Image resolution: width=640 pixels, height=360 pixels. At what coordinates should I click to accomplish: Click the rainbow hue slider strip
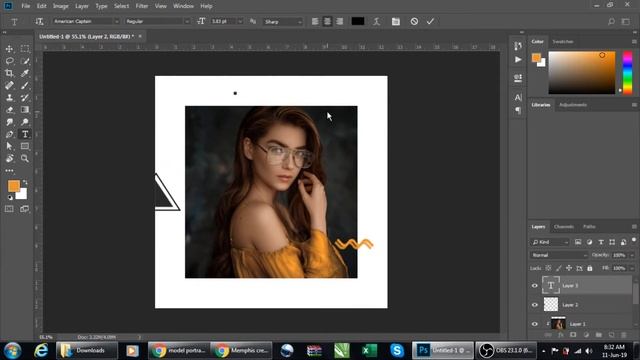627,73
